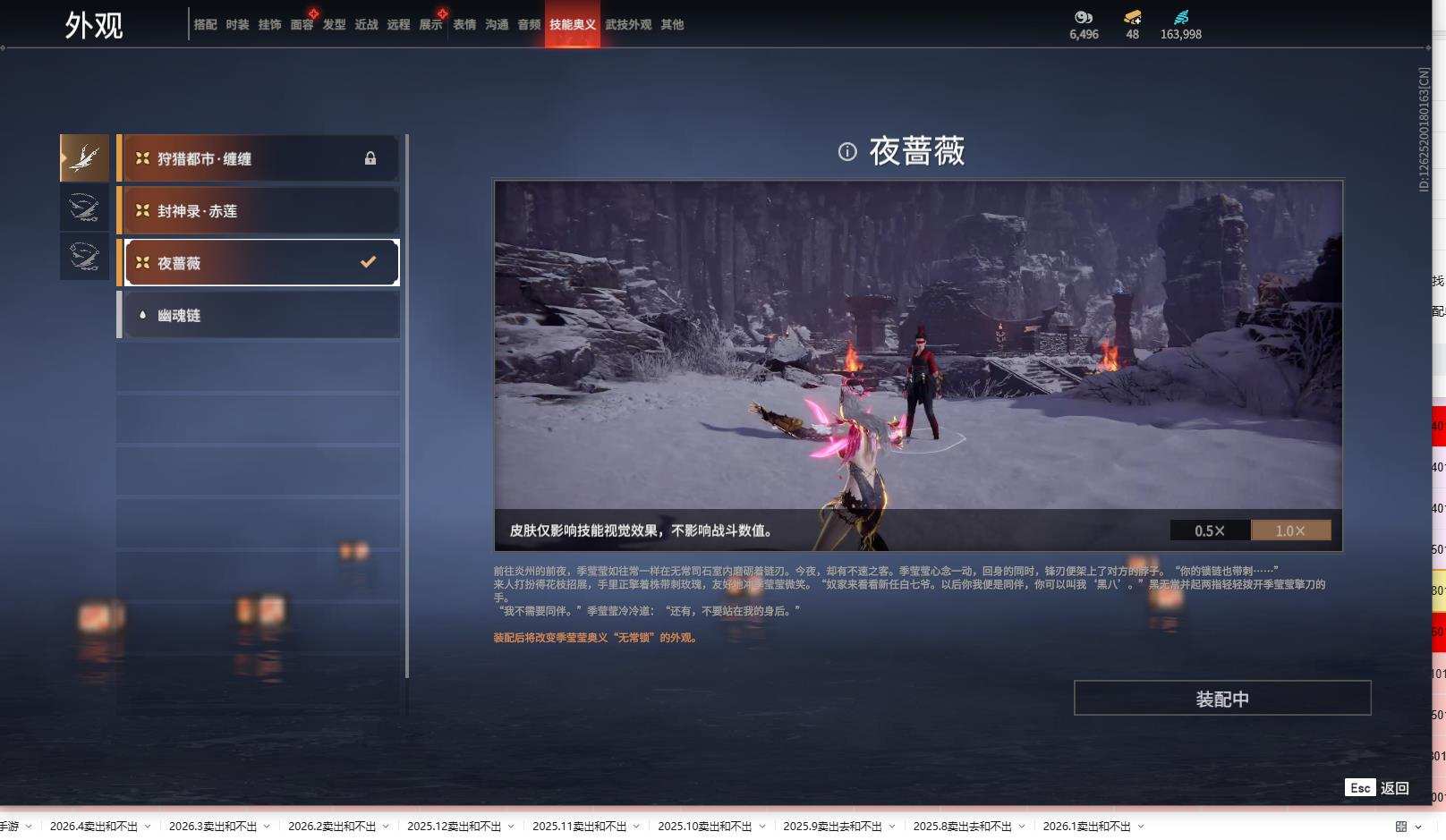The width and height of the screenshot is (1446, 840).
Task: Click the gold coin currency icon showing 6,496
Action: (x=1084, y=18)
